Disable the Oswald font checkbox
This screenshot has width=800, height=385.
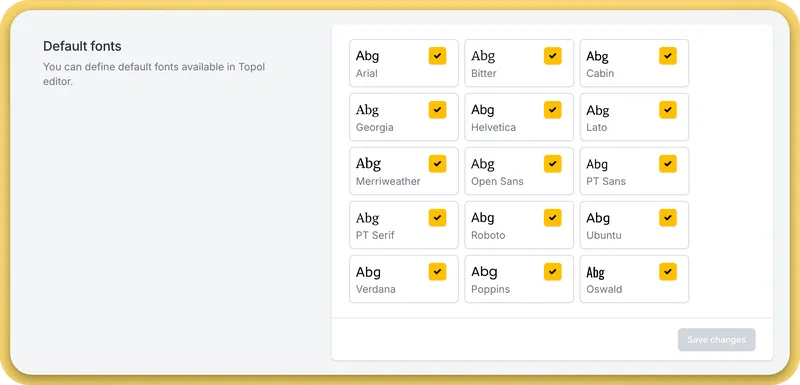(x=668, y=272)
